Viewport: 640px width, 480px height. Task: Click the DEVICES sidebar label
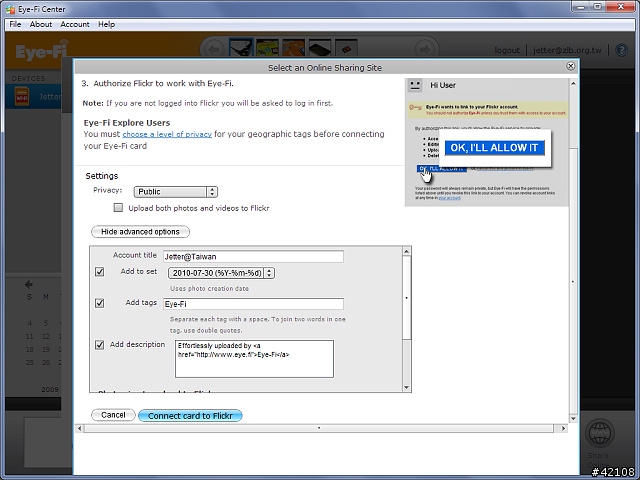(28, 78)
